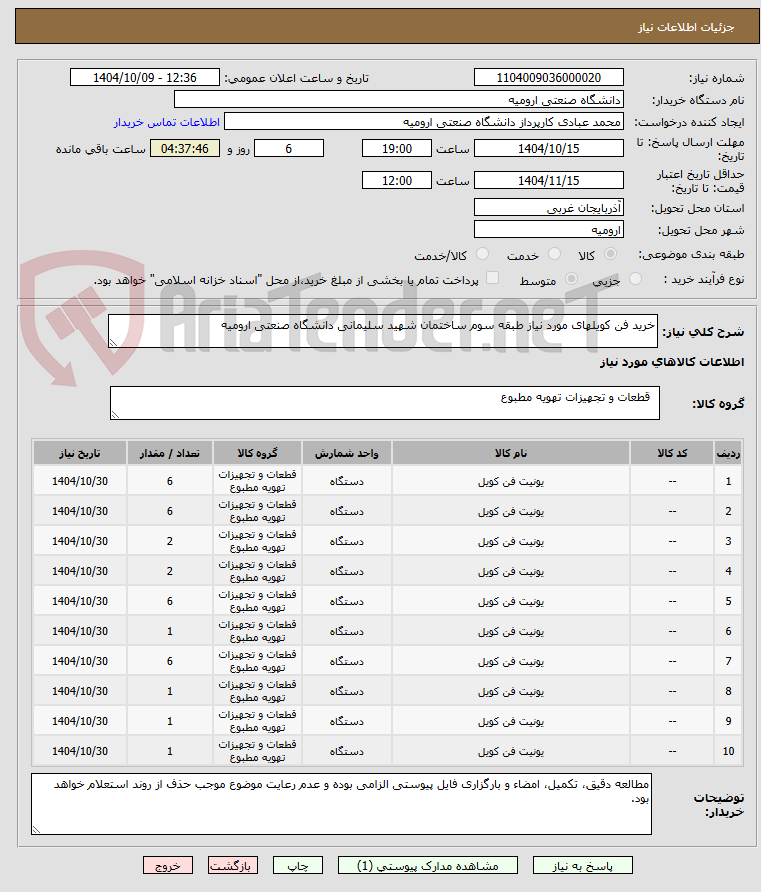Click the گروه کالا column header in table
Screen dimensions: 761x892
click(x=257, y=453)
